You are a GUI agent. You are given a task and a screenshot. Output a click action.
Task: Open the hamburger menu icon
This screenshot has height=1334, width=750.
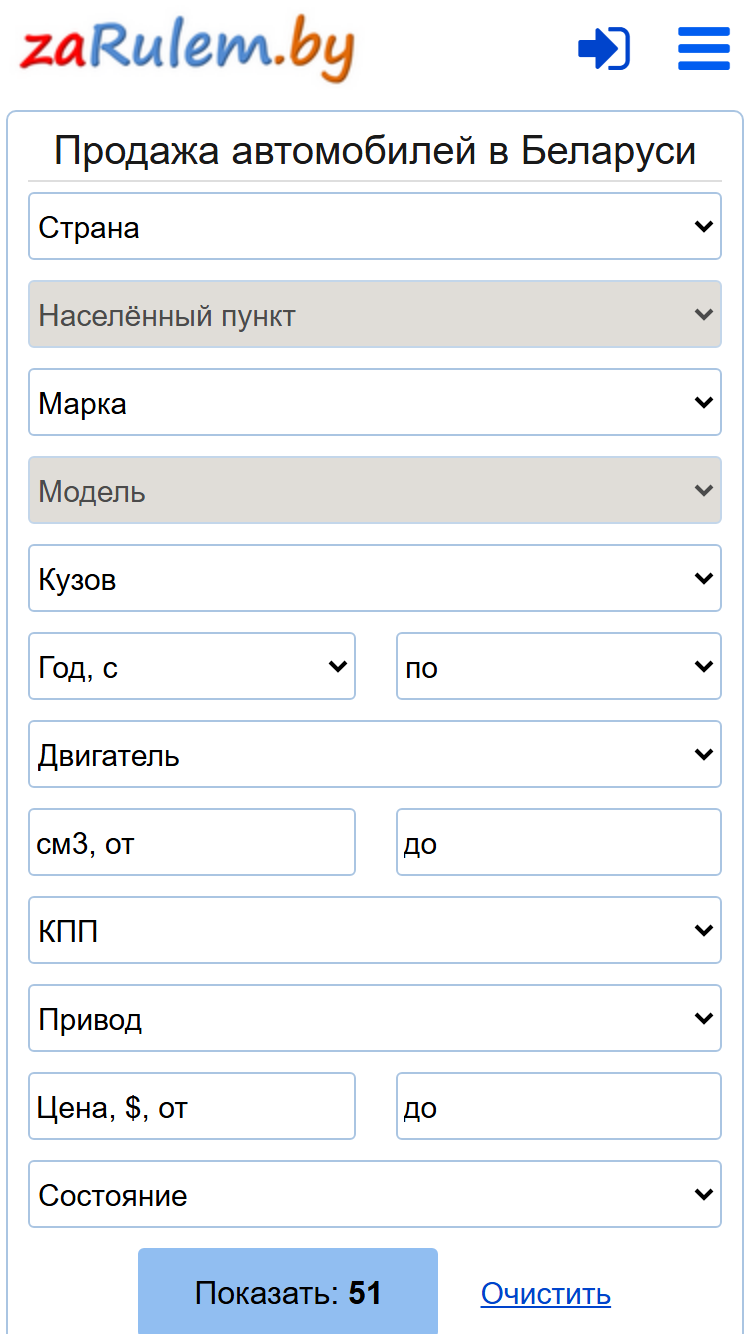tap(704, 48)
